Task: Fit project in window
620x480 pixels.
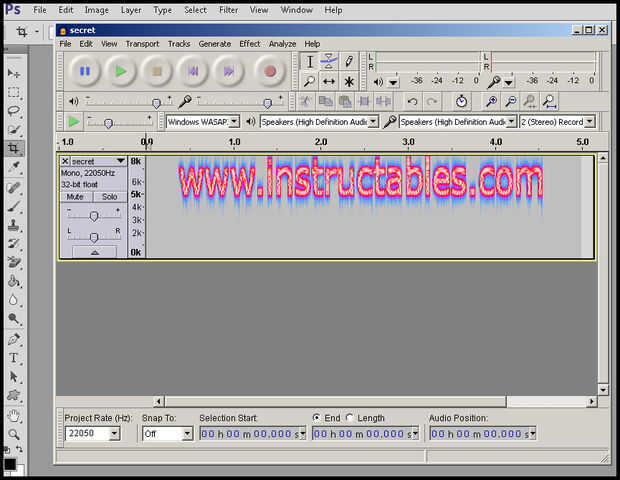Action: pos(549,102)
